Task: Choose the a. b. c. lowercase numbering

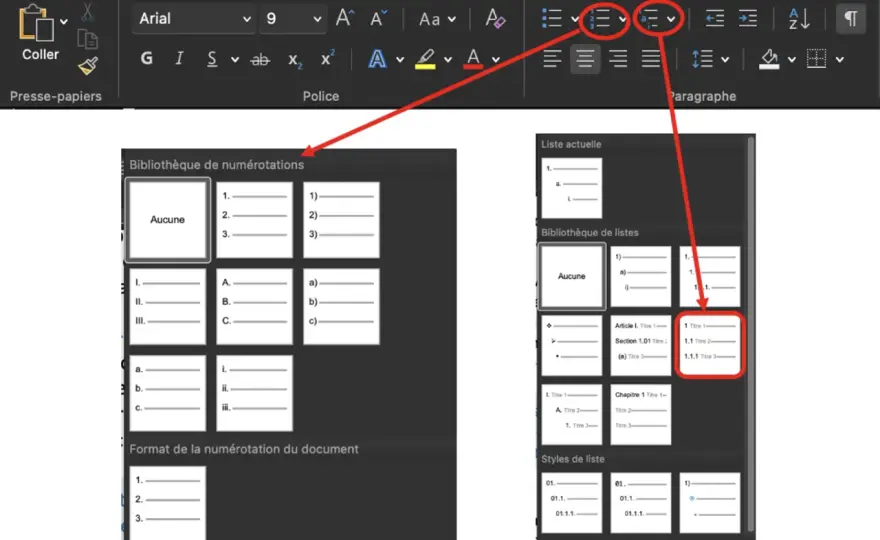Action: 168,393
